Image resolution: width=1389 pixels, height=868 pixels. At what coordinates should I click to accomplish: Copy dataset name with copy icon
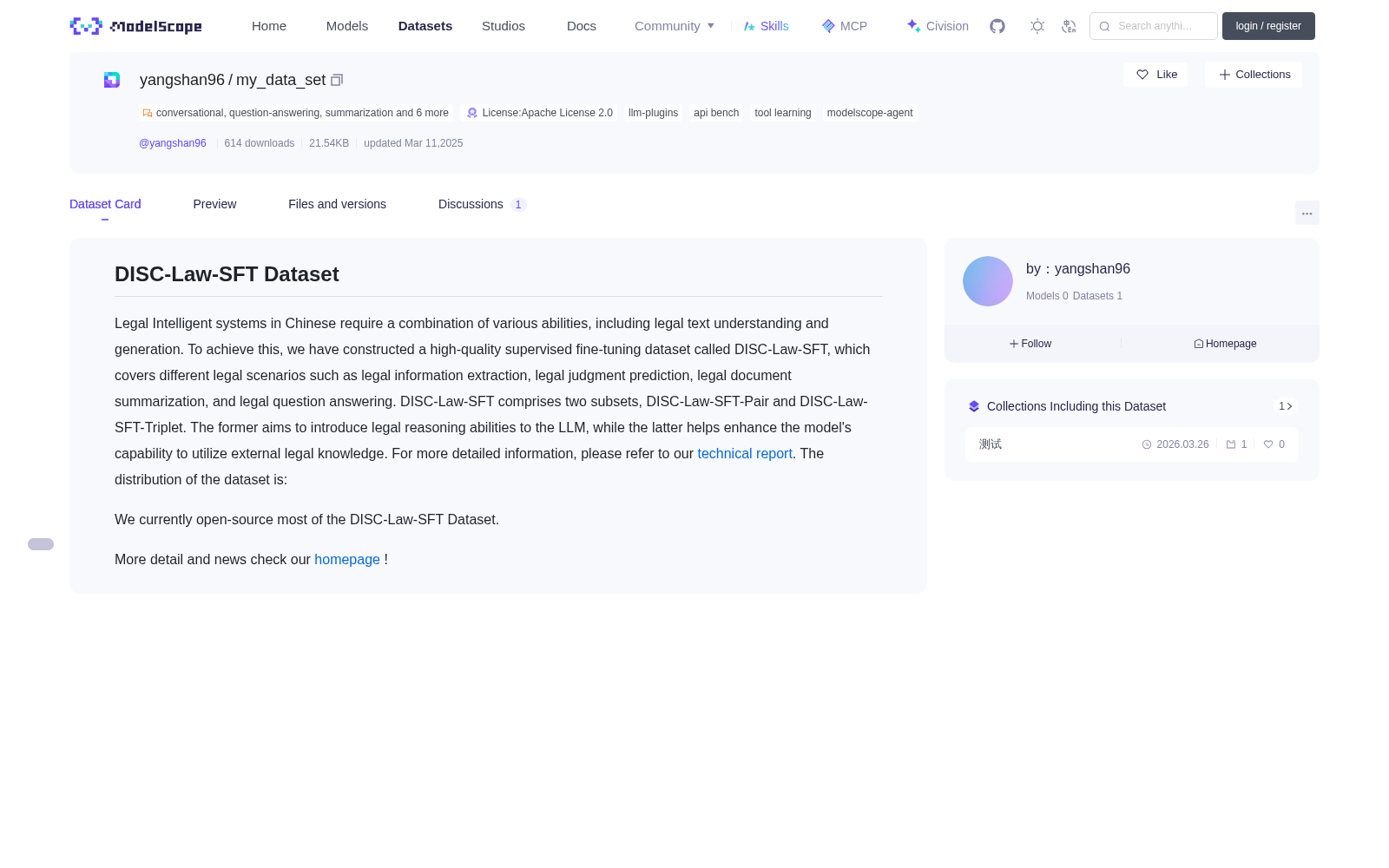coord(337,80)
